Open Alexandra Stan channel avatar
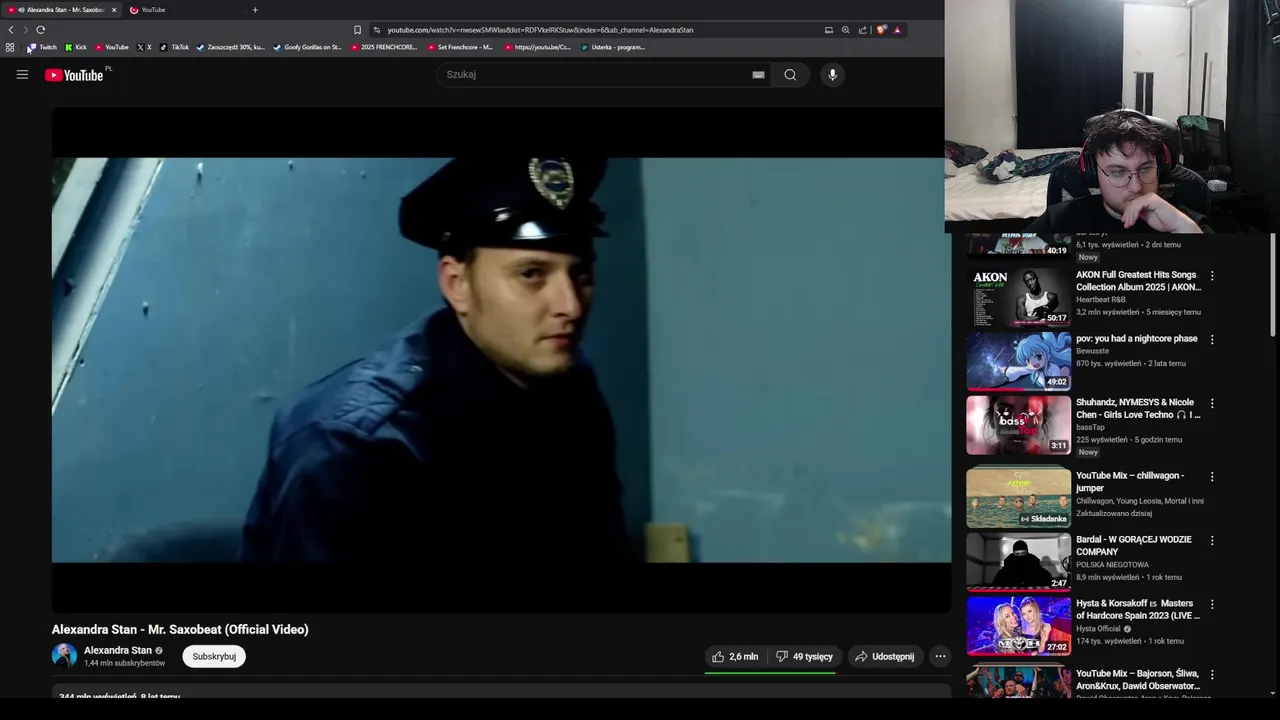The image size is (1280, 720). pos(64,655)
